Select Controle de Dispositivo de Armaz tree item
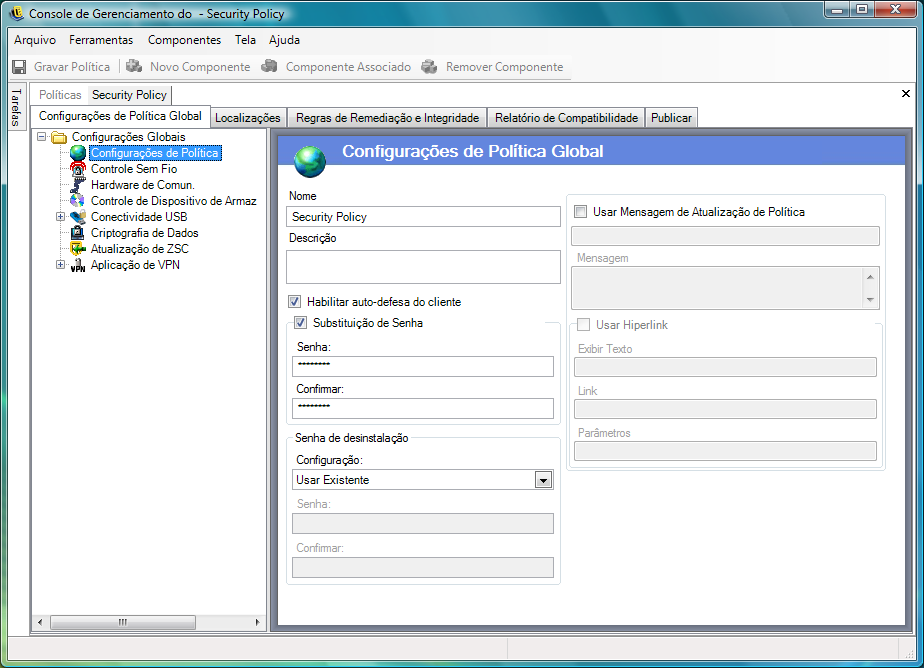This screenshot has height=668, width=924. point(173,201)
